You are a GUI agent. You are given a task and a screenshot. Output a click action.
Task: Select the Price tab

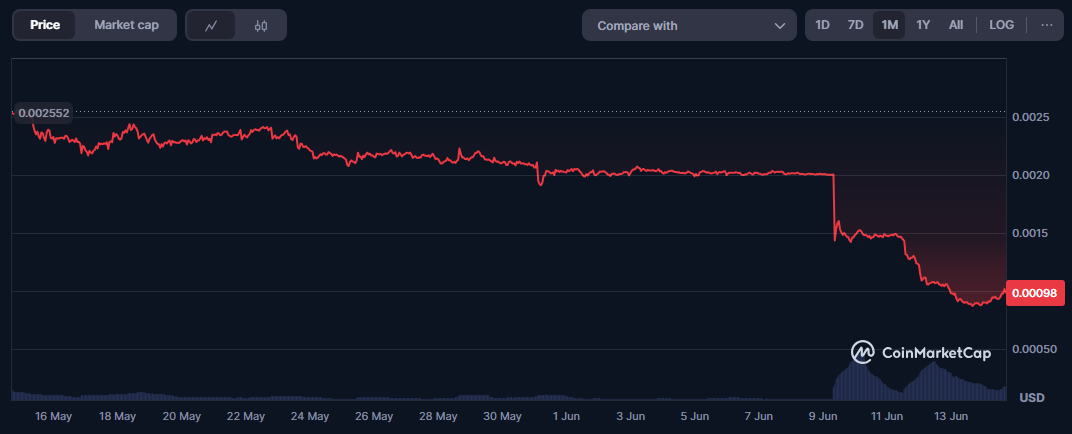click(x=45, y=25)
